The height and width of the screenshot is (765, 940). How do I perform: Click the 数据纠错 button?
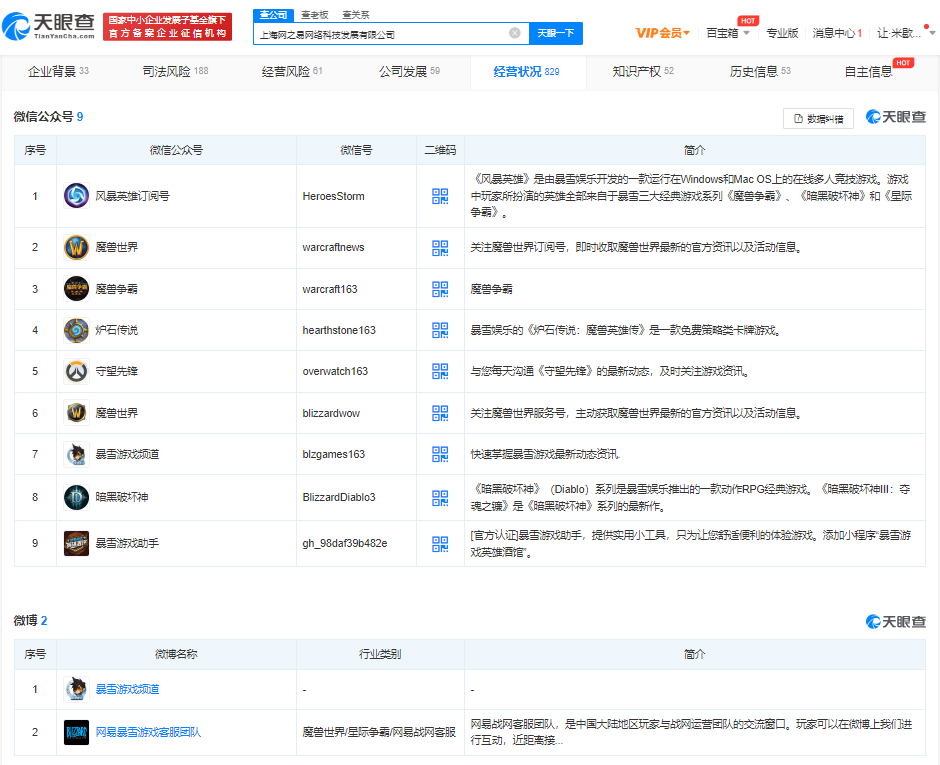pyautogui.click(x=818, y=118)
